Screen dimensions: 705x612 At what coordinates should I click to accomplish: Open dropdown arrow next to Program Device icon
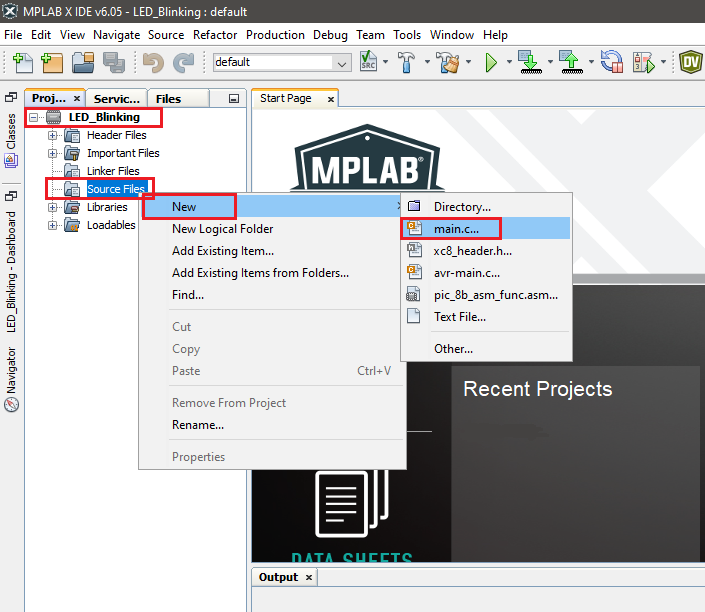coord(550,62)
